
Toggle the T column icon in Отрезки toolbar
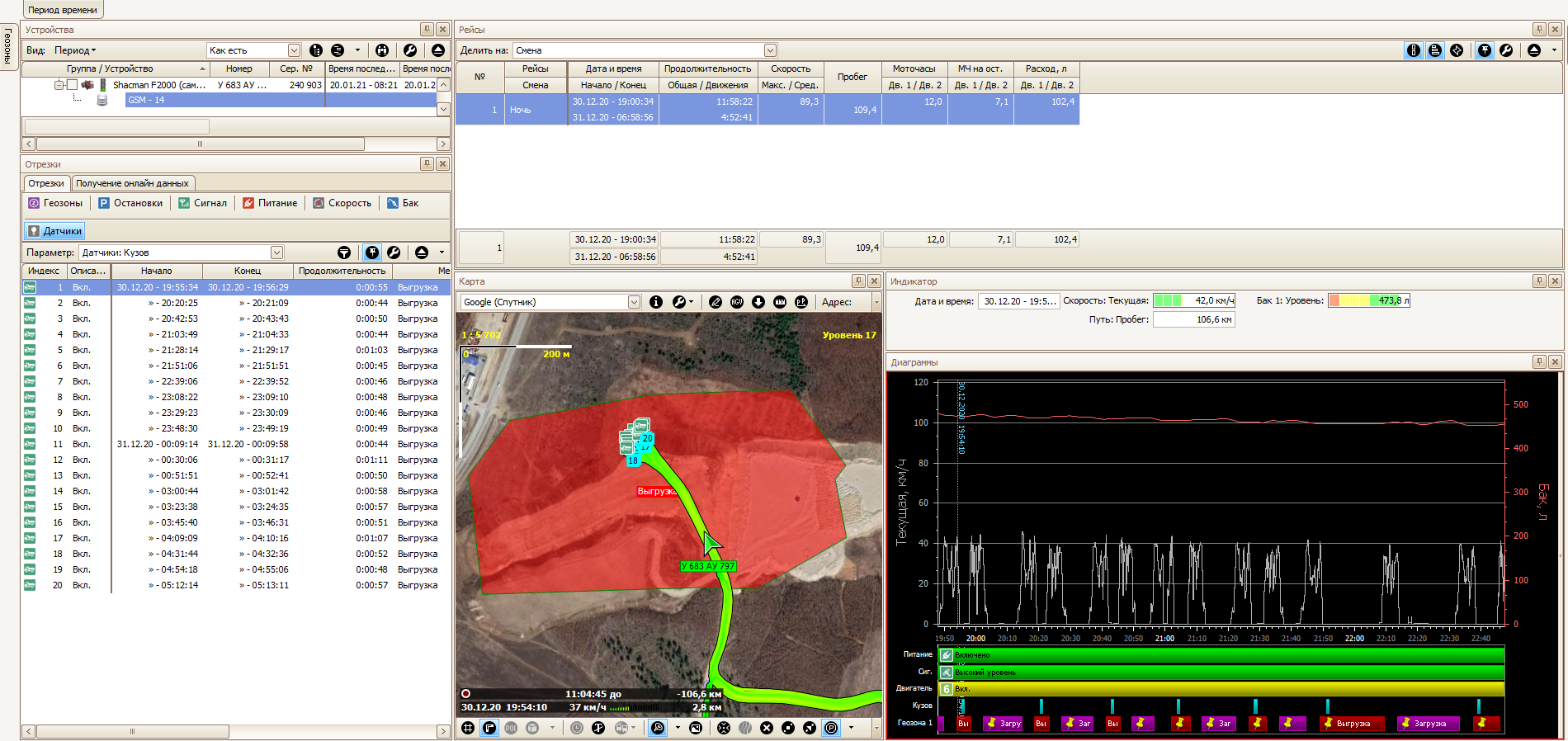click(x=372, y=253)
